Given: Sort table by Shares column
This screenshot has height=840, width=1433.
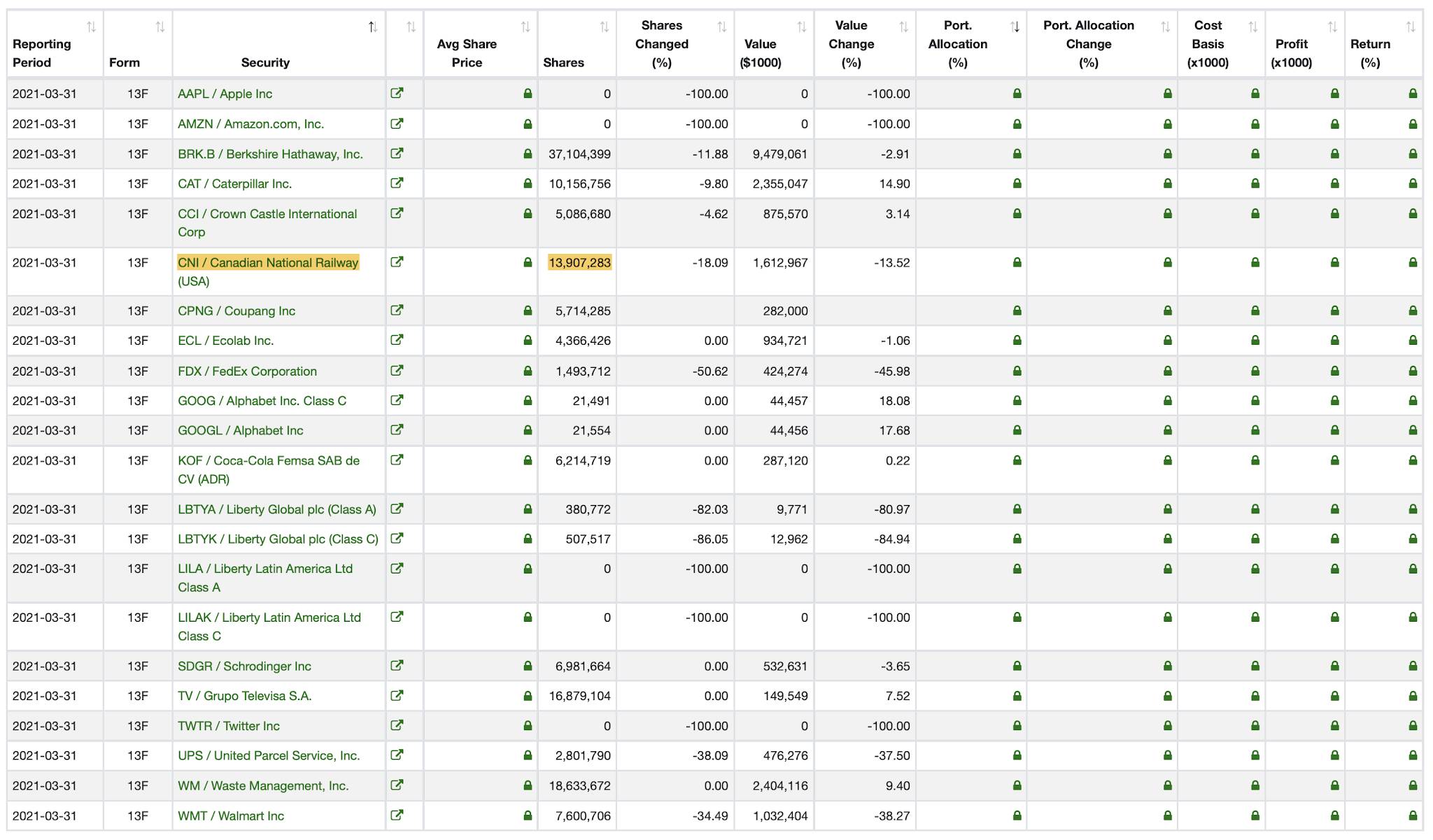Looking at the screenshot, I should click(x=605, y=27).
